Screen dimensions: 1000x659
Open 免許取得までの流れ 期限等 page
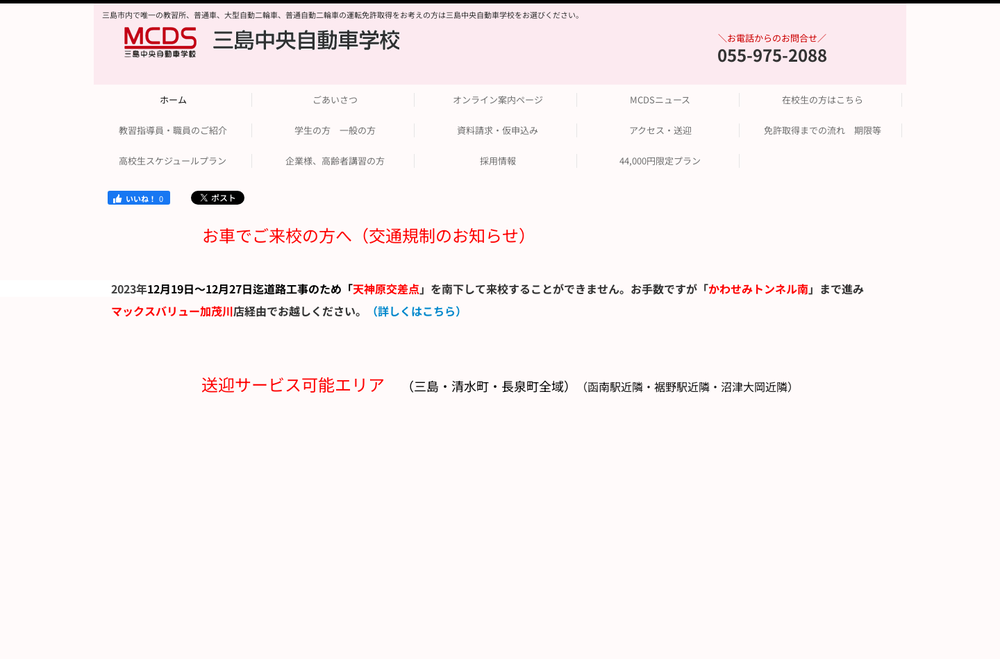(822, 131)
